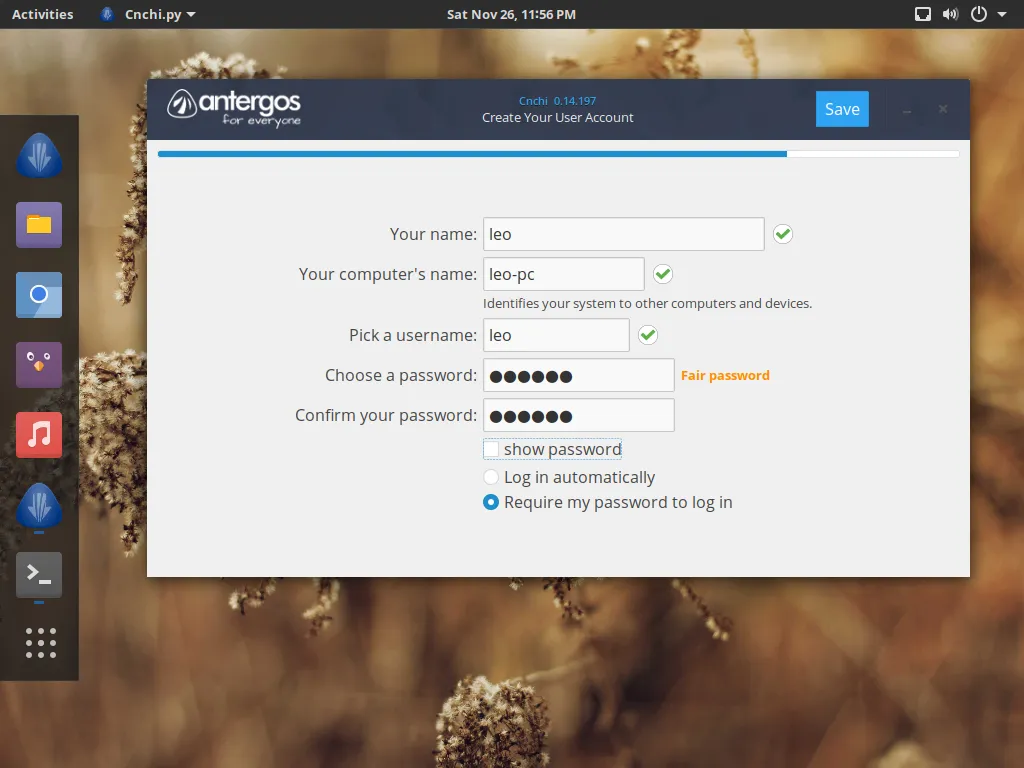Focus the Choose a password field

click(579, 375)
